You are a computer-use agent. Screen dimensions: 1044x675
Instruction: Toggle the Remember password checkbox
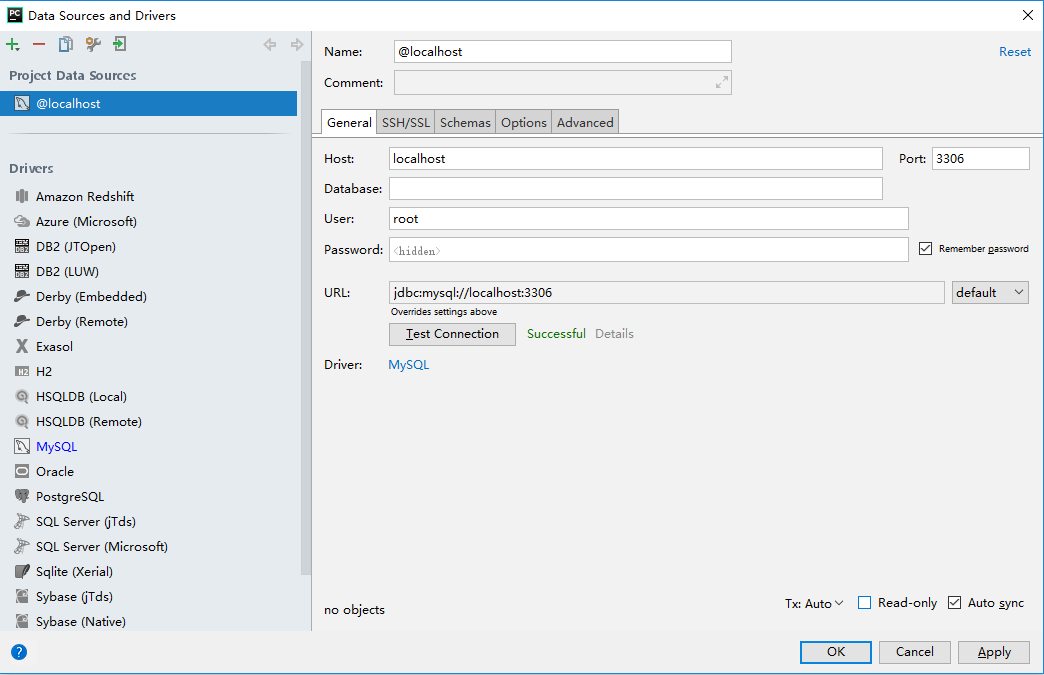pyautogui.click(x=925, y=248)
